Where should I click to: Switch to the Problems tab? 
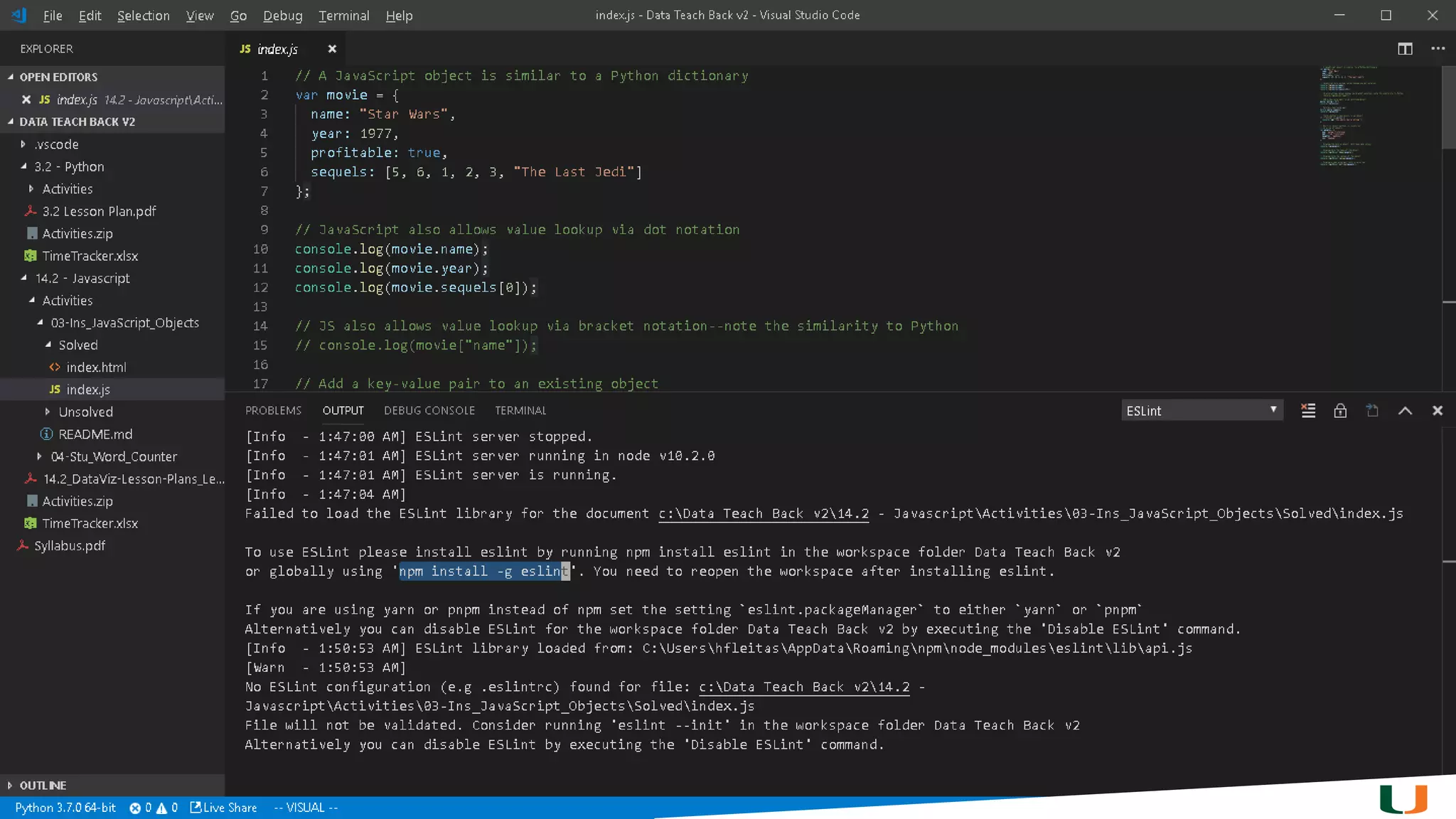[273, 410]
